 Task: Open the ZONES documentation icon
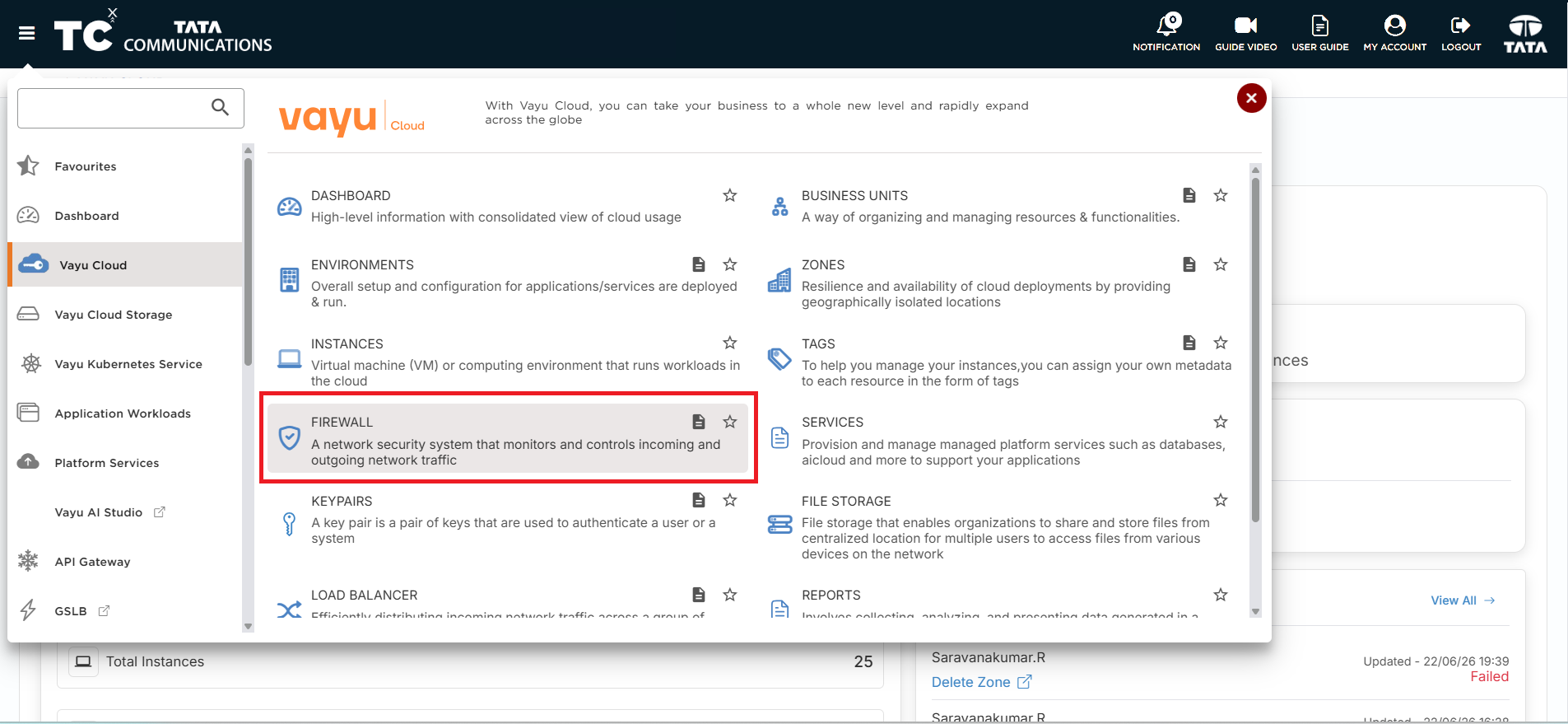point(1189,264)
